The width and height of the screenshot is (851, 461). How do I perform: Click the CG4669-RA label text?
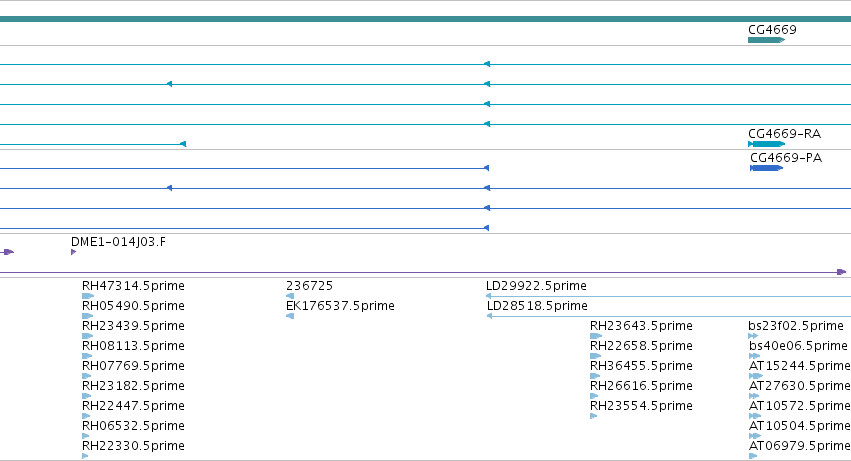point(784,134)
